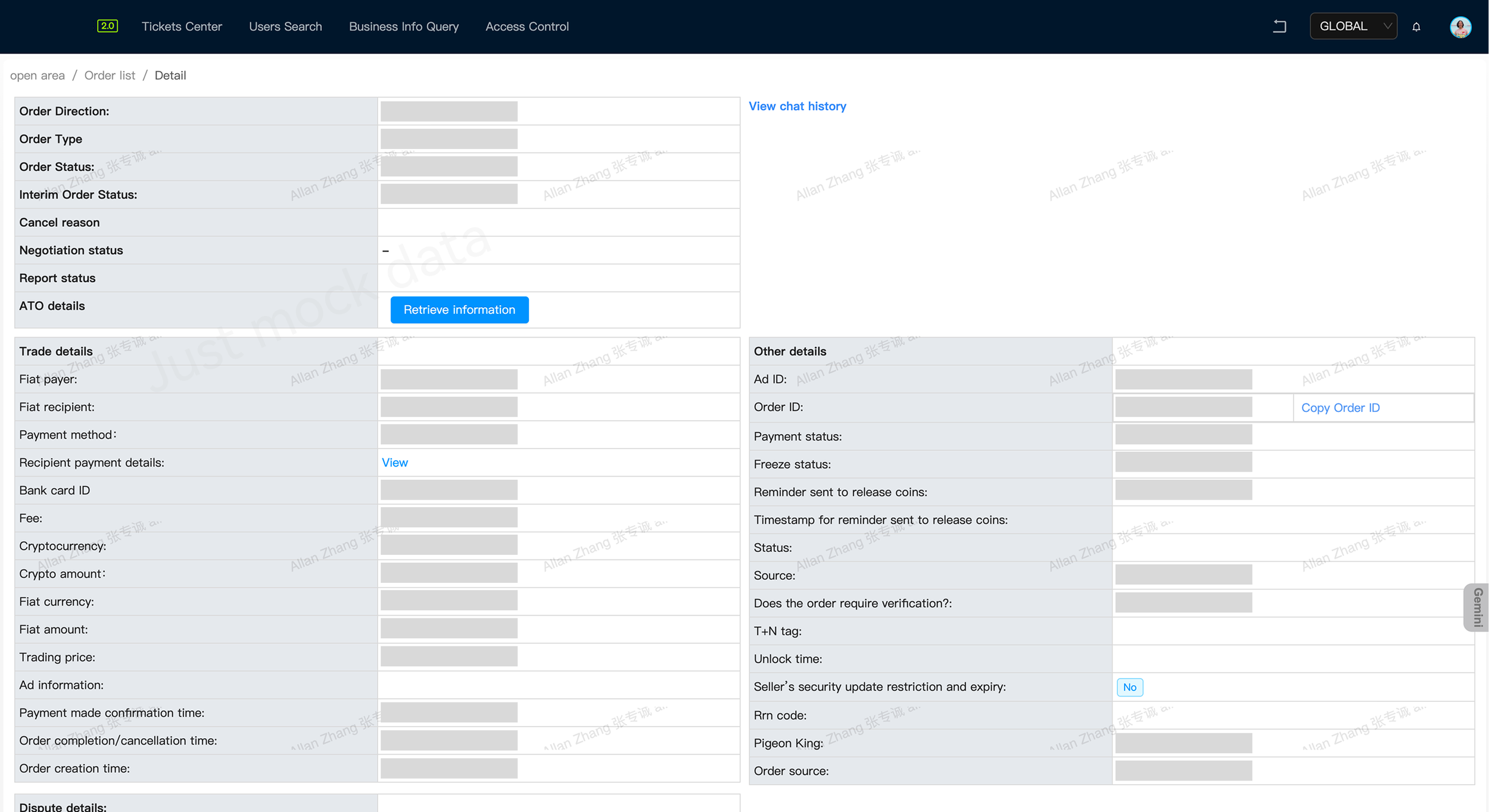Open Business Info Query menu

403,27
